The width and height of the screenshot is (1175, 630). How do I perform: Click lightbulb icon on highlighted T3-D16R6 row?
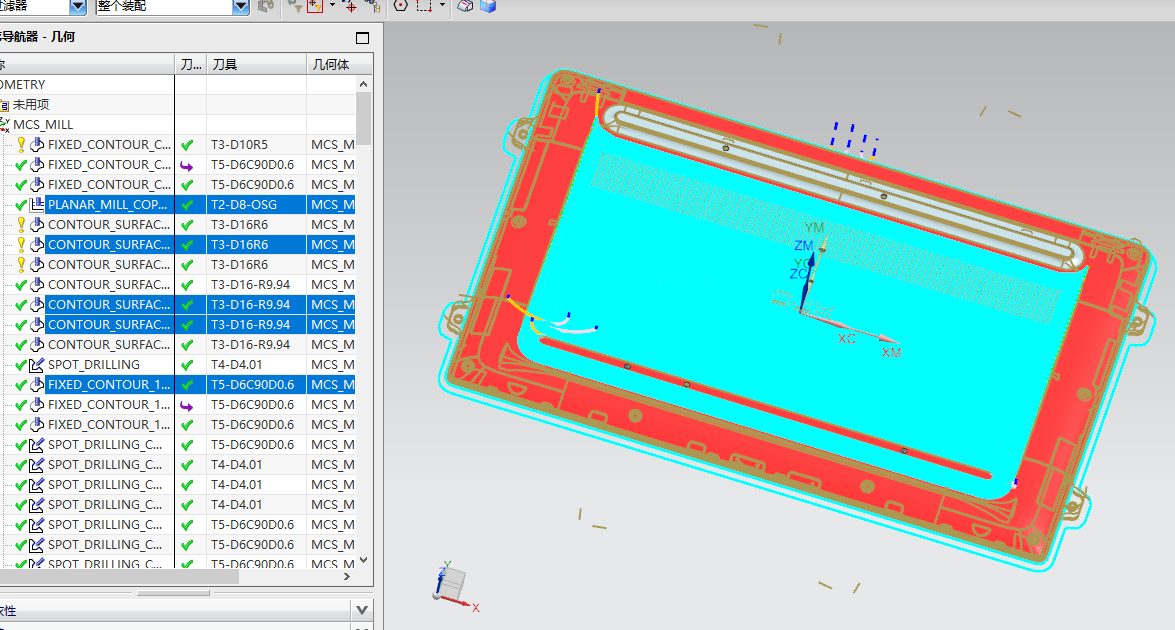click(x=21, y=244)
